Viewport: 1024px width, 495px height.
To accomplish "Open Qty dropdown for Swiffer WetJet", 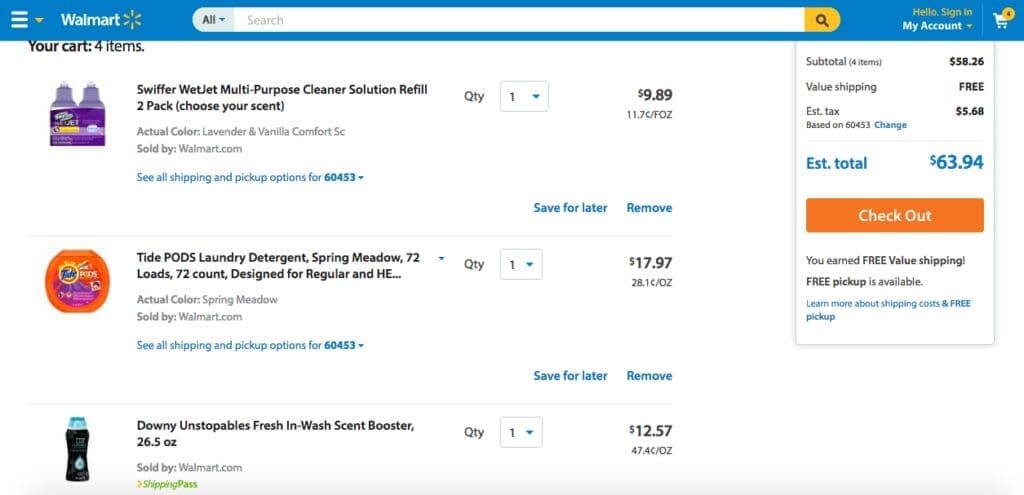I will (x=524, y=97).
